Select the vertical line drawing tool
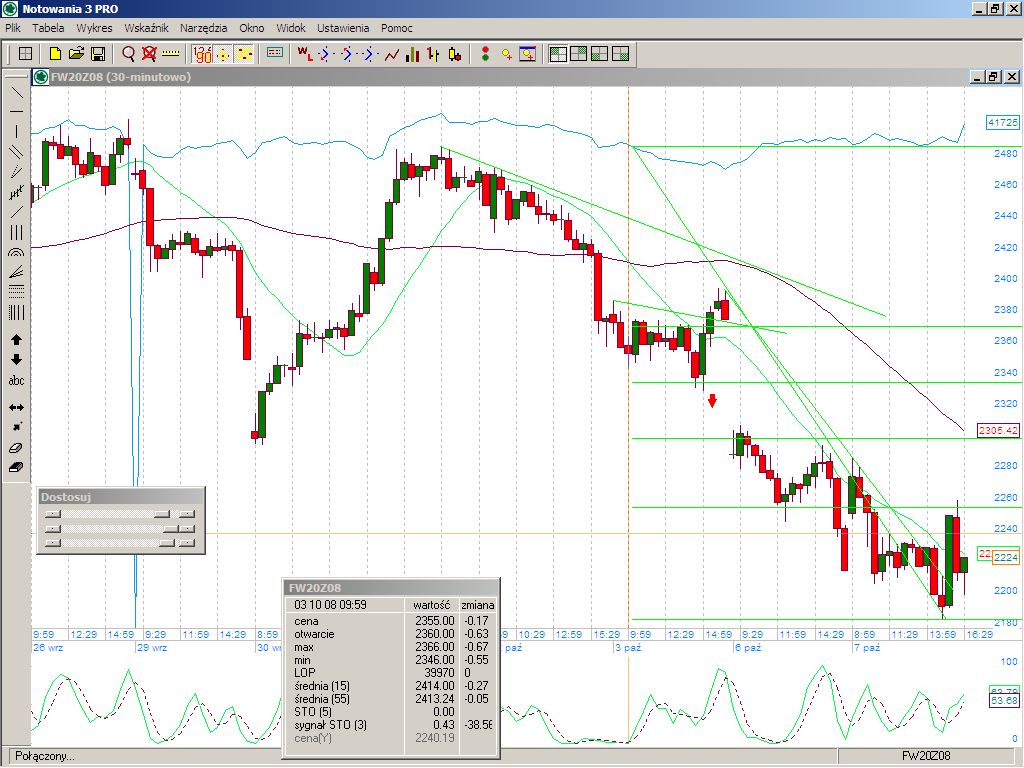The image size is (1024, 768). (16, 132)
